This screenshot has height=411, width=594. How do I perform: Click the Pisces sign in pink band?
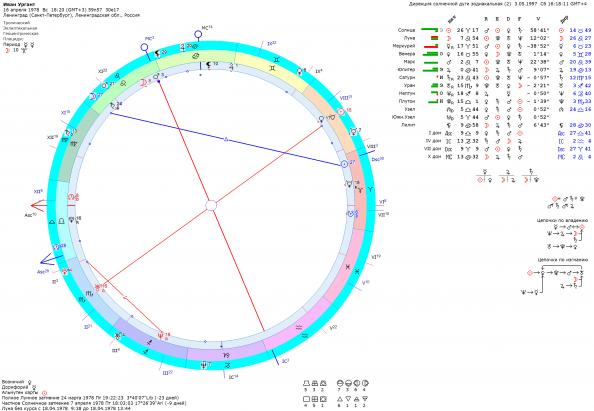347,267
